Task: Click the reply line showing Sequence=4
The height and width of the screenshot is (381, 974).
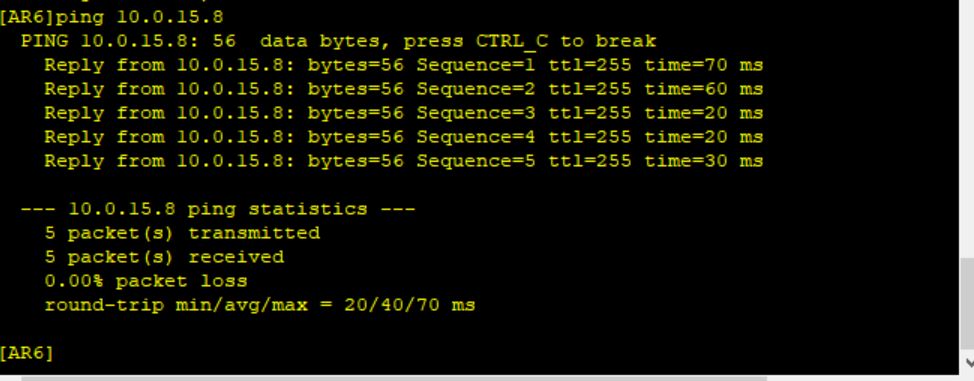Action: pyautogui.click(x=404, y=137)
